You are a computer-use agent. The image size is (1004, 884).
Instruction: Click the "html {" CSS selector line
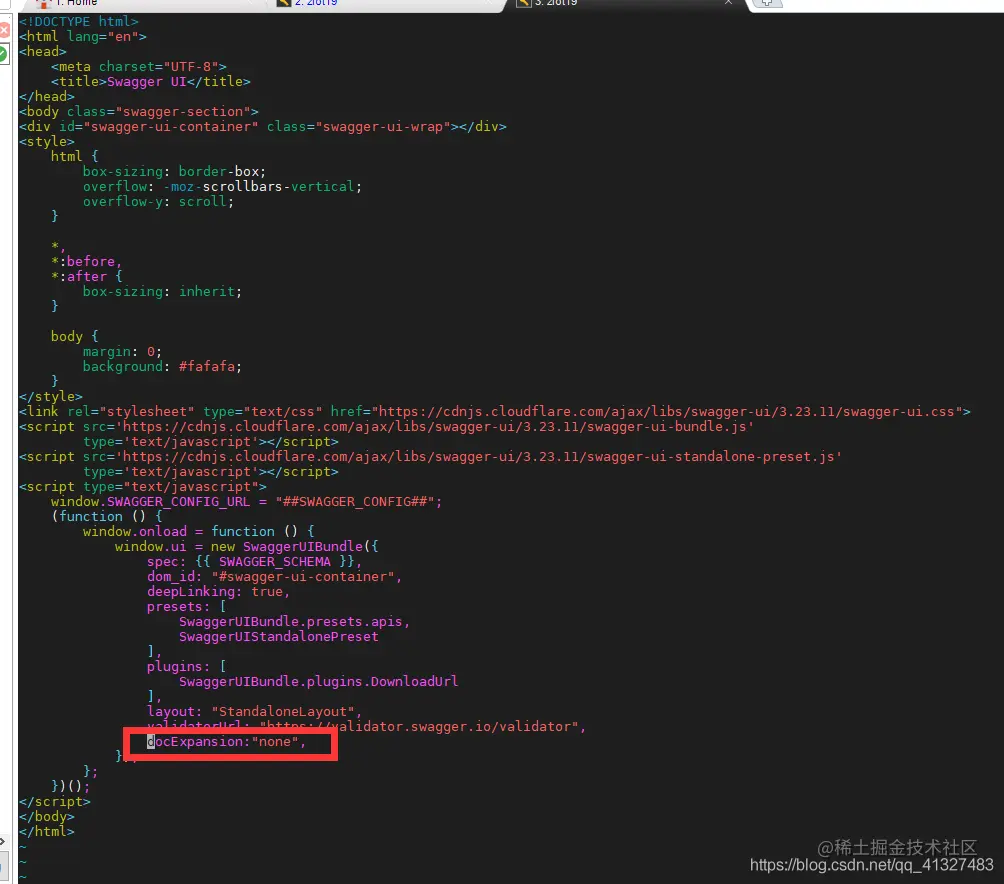pyautogui.click(x=75, y=156)
